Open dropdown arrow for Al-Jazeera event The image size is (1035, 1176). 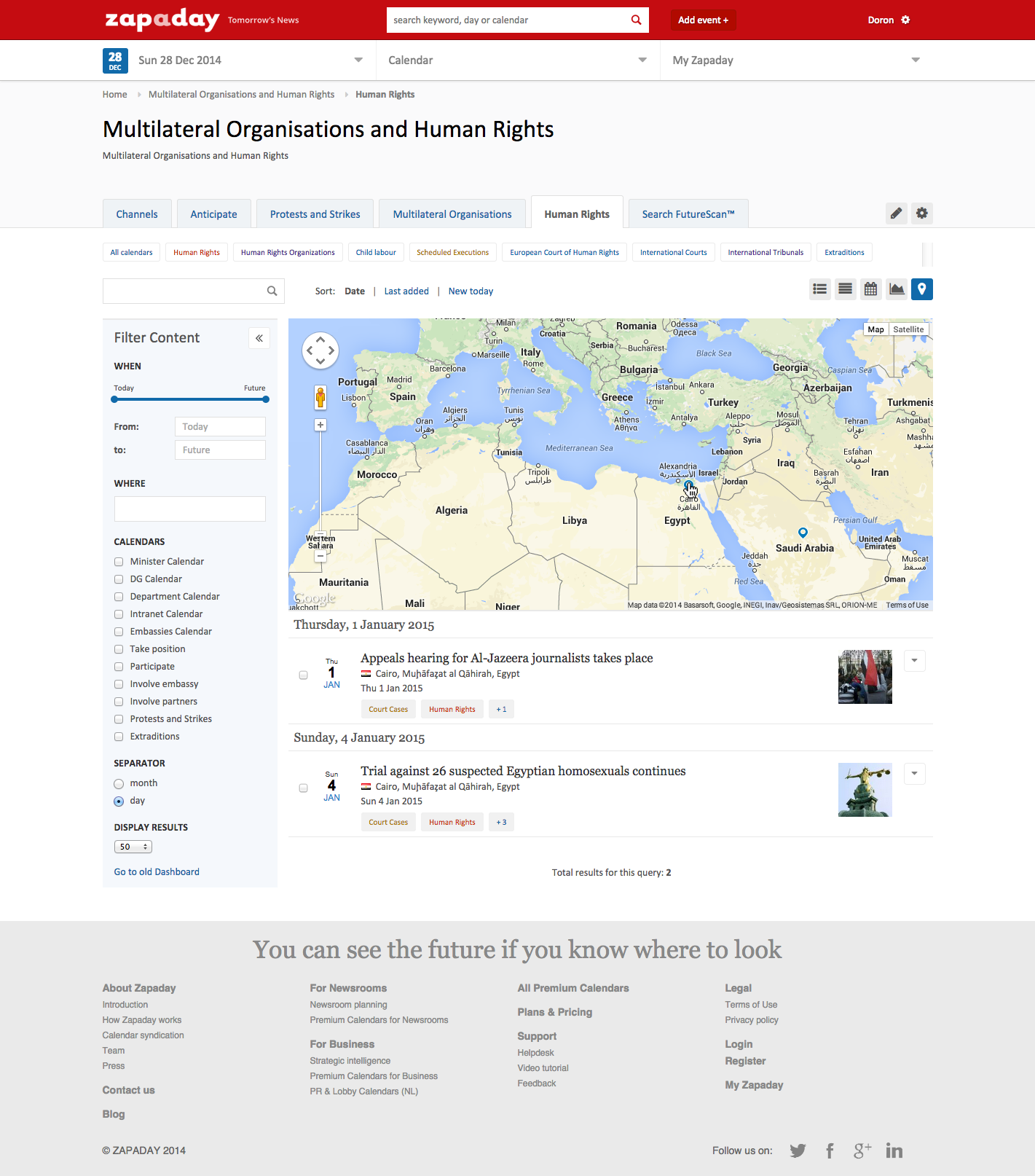tap(914, 661)
